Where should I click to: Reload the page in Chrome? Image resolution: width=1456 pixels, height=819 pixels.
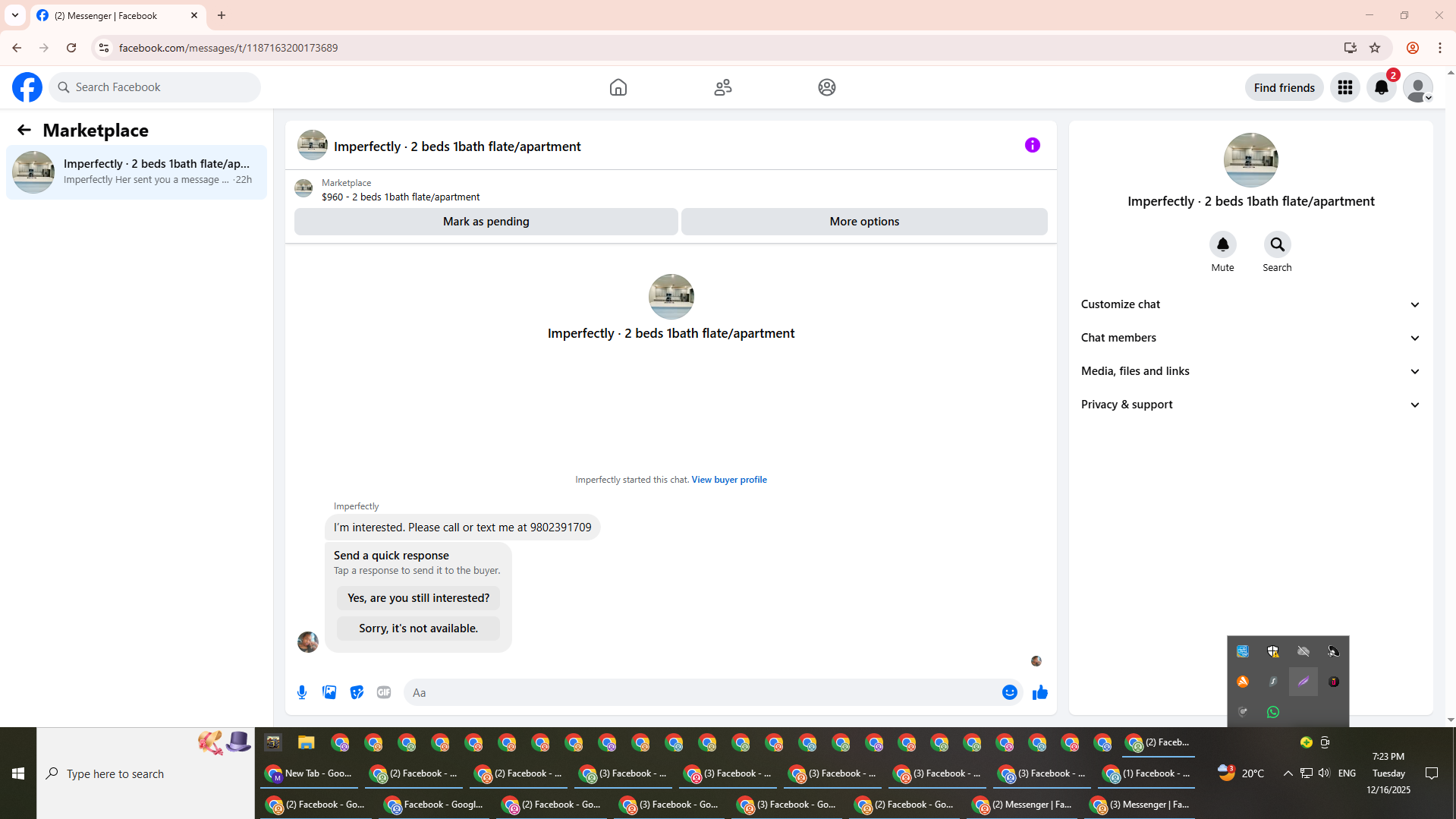(71, 48)
